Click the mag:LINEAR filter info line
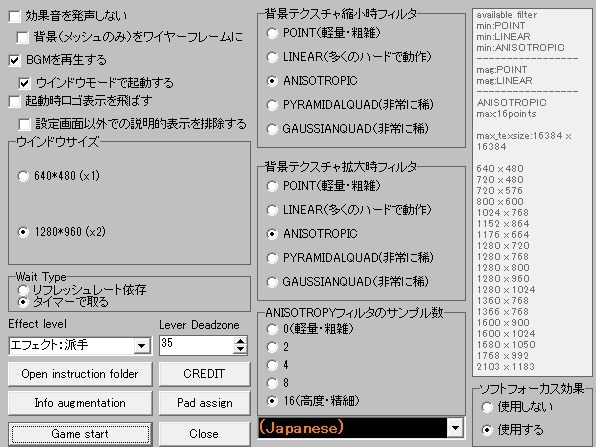 point(504,81)
